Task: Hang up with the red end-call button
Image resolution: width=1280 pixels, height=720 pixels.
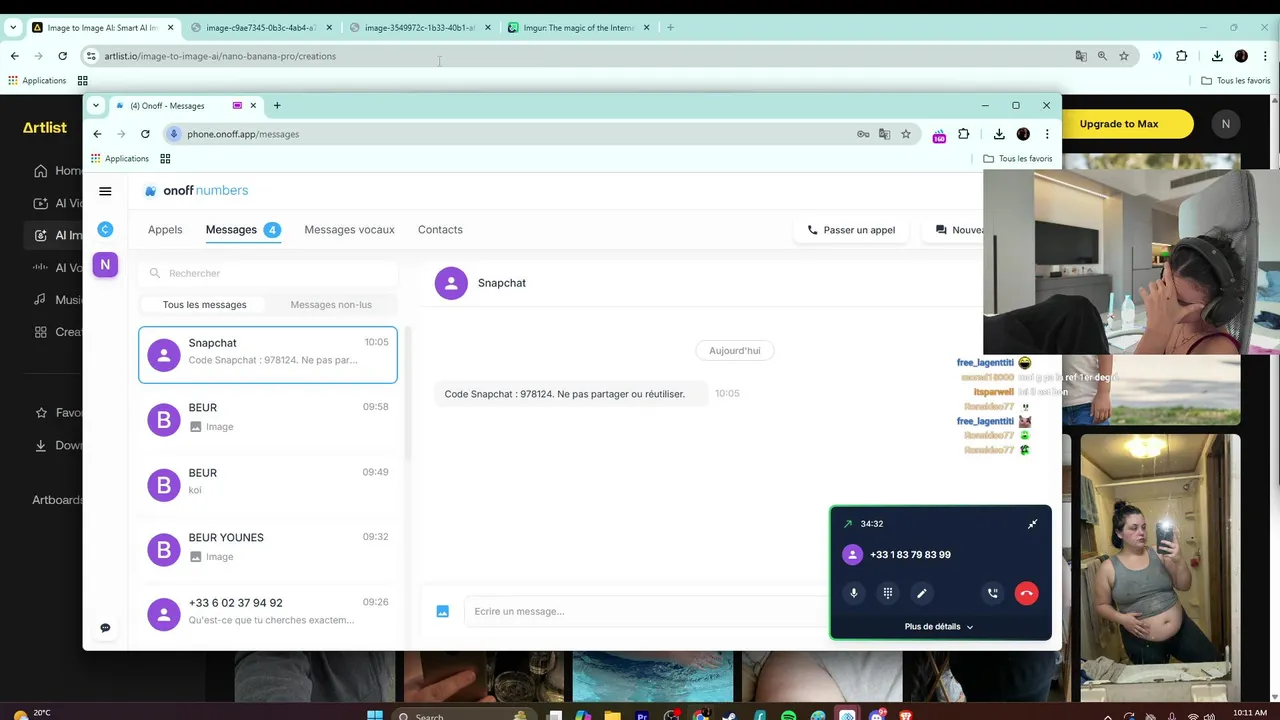Action: click(1026, 593)
